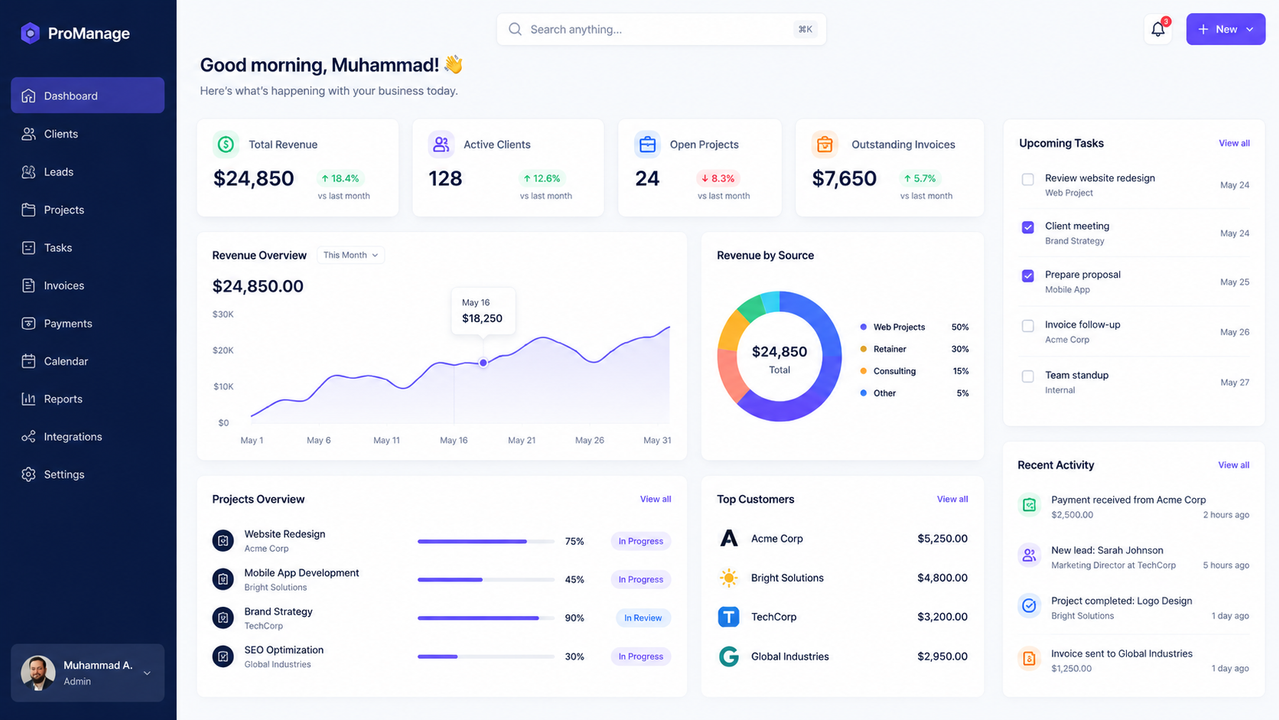Screen dimensions: 1279x720
Task: Open the Invoices sidebar item
Action: pyautogui.click(x=88, y=286)
